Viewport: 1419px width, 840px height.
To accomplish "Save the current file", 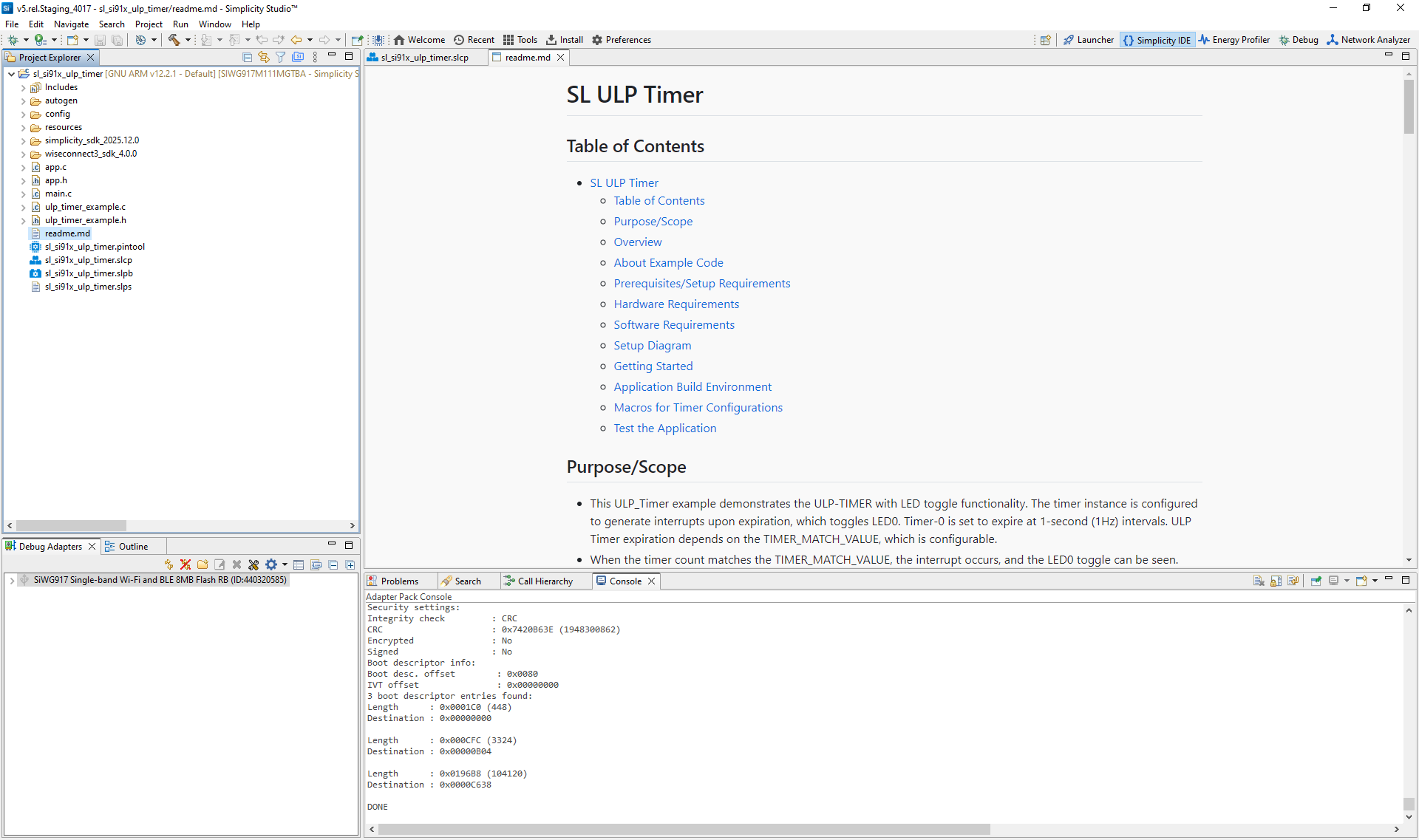I will point(100,40).
